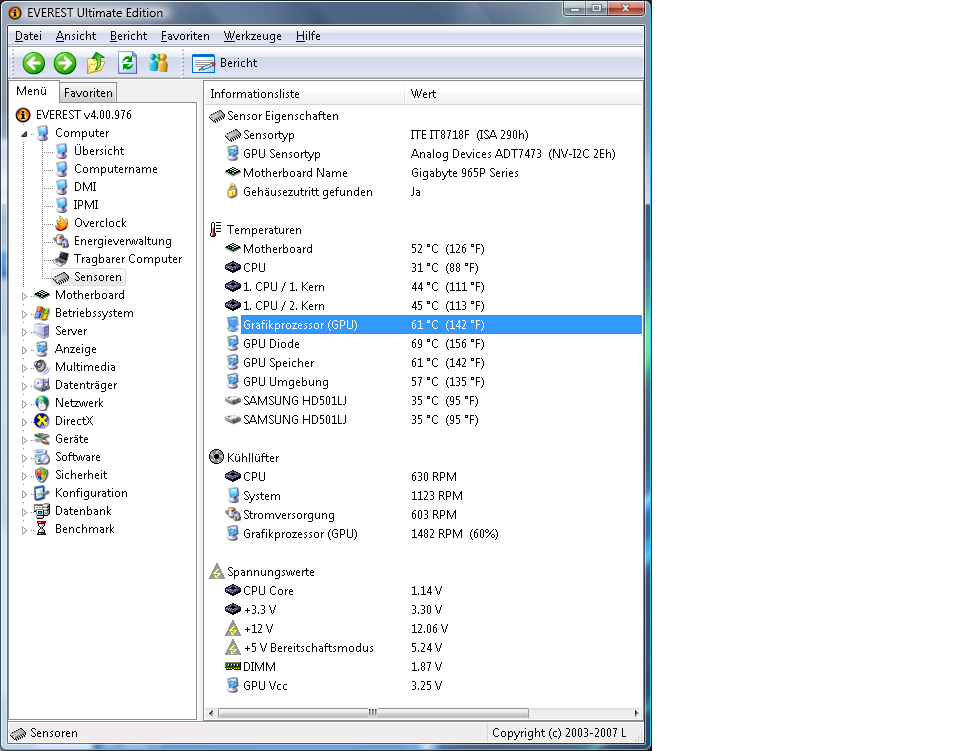This screenshot has height=751, width=960.
Task: Go up one level with folder arrow icon
Action: tap(96, 62)
